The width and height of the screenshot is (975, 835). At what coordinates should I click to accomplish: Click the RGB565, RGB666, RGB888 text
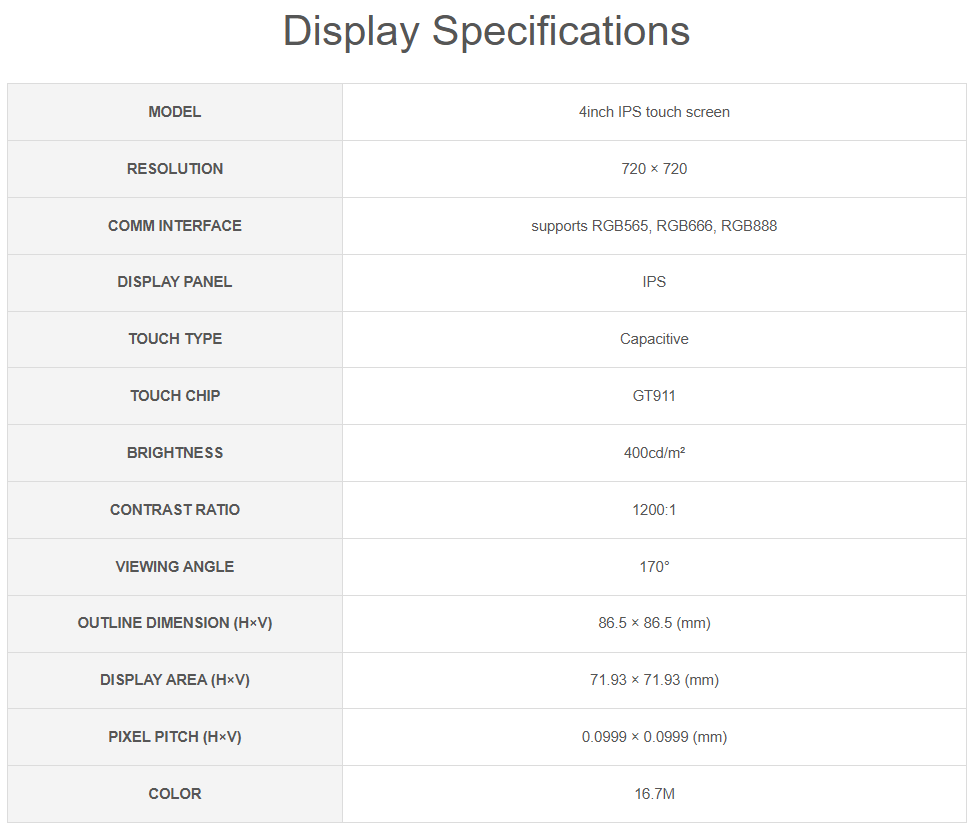tap(654, 226)
